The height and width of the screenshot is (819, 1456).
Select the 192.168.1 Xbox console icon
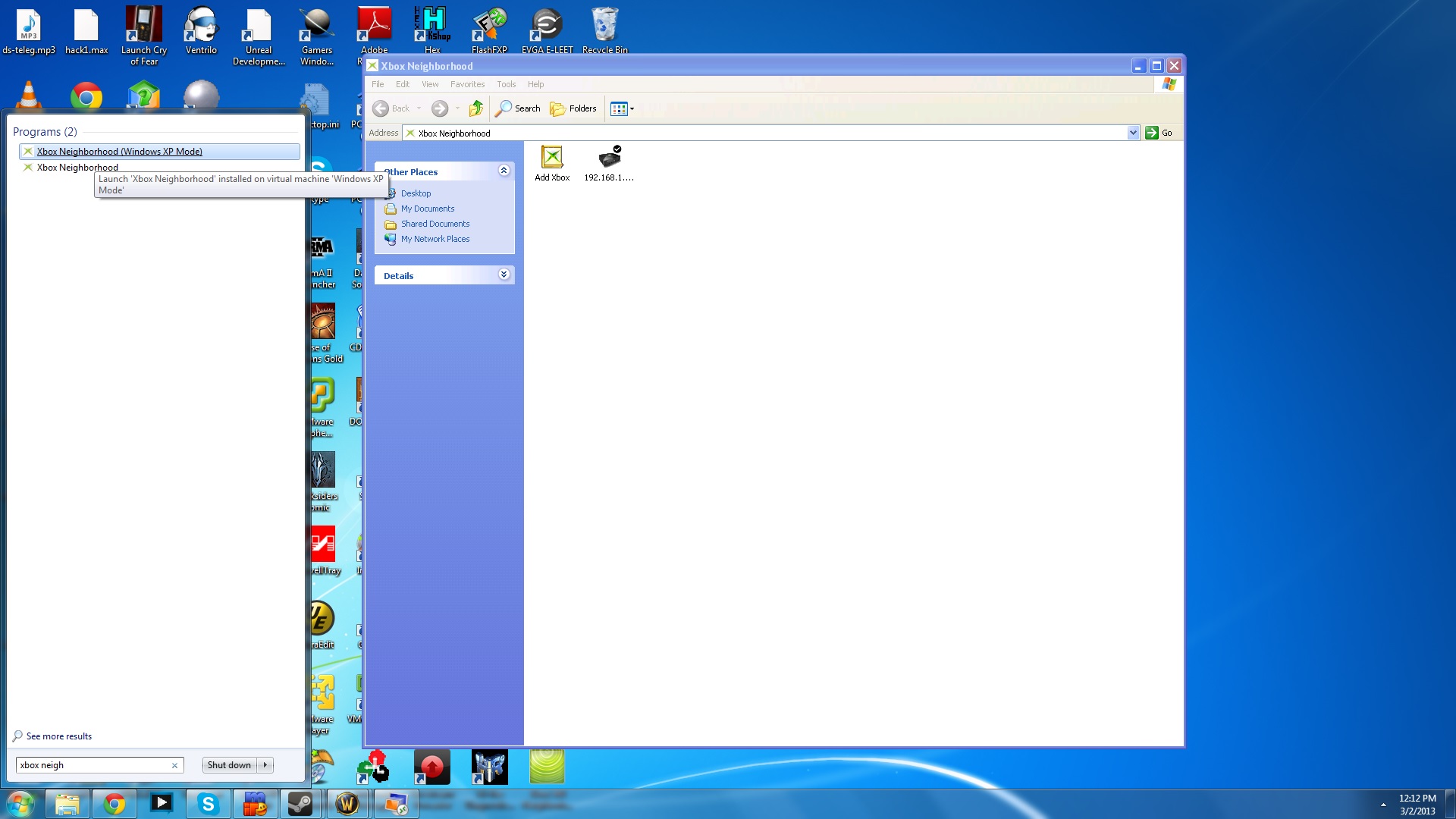(x=609, y=164)
